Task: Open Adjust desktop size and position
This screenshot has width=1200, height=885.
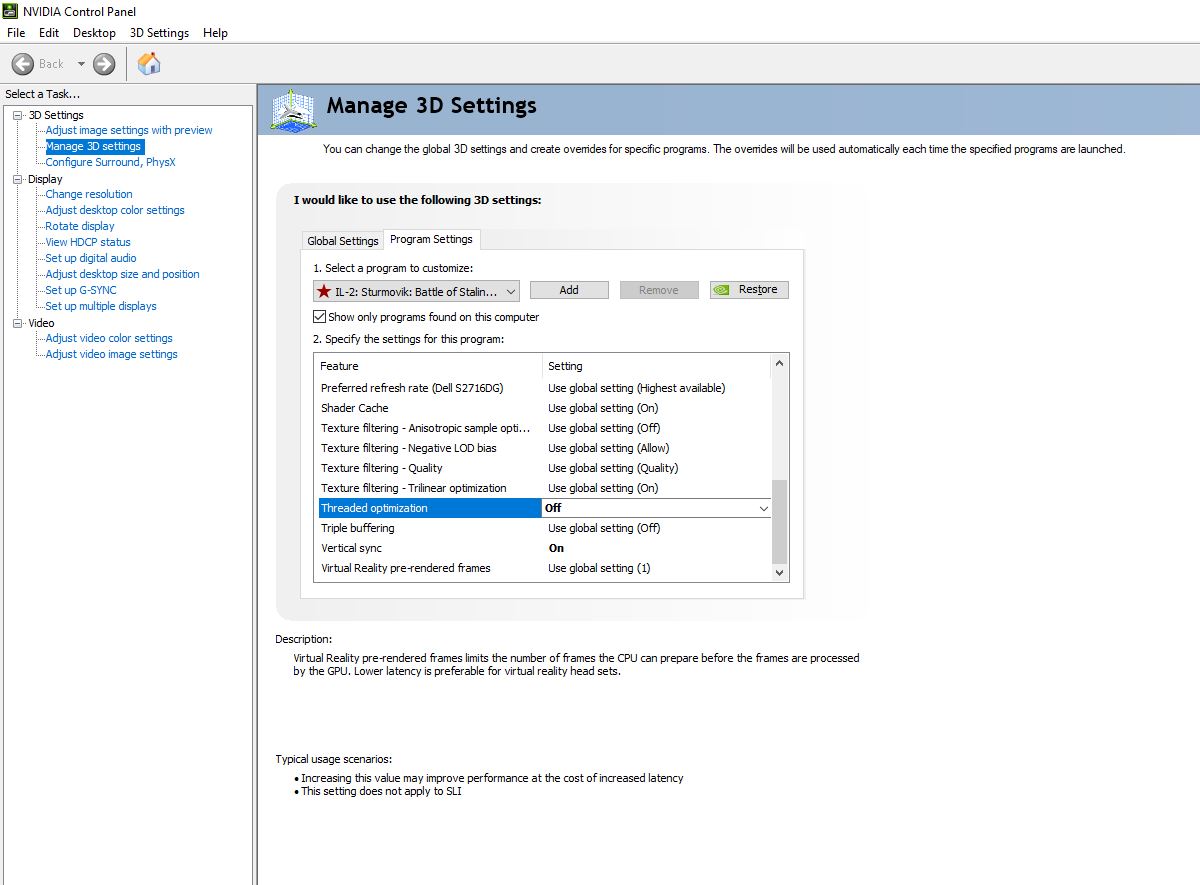Action: pos(122,274)
